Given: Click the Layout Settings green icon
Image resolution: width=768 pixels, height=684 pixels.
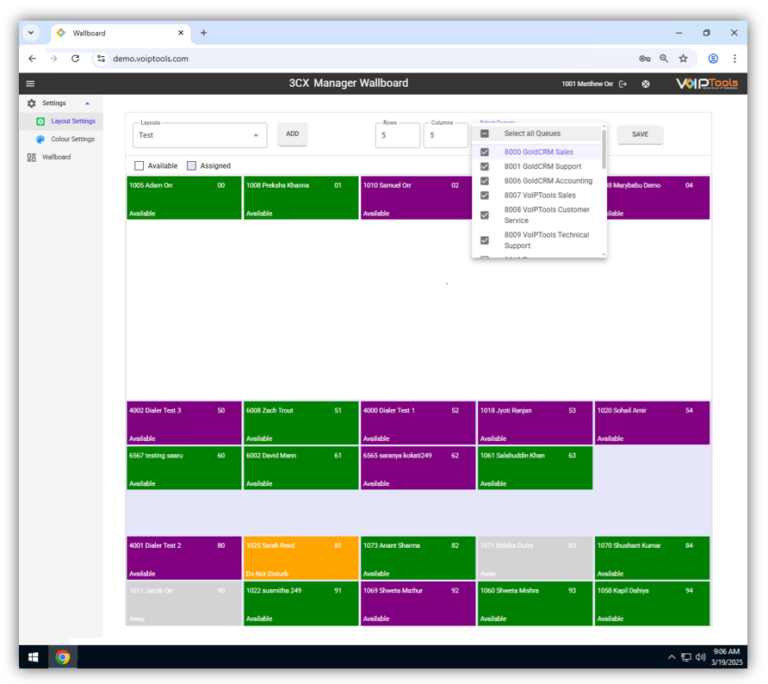Looking at the screenshot, I should click(x=41, y=121).
